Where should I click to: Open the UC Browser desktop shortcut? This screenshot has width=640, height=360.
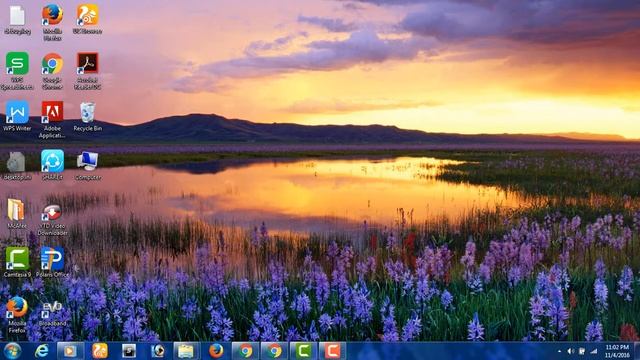tap(87, 20)
